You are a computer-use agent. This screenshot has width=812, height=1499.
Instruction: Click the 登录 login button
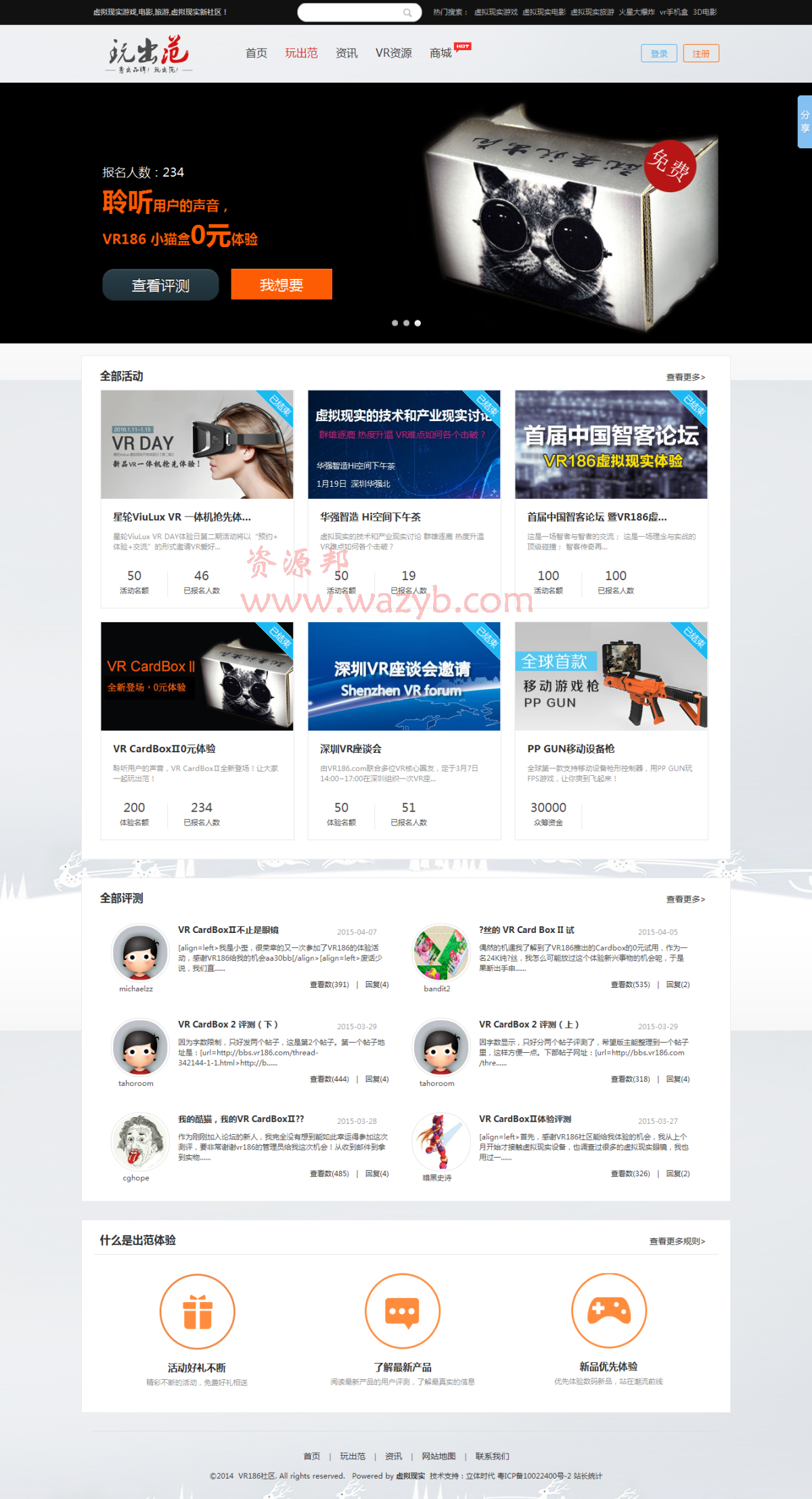click(659, 53)
